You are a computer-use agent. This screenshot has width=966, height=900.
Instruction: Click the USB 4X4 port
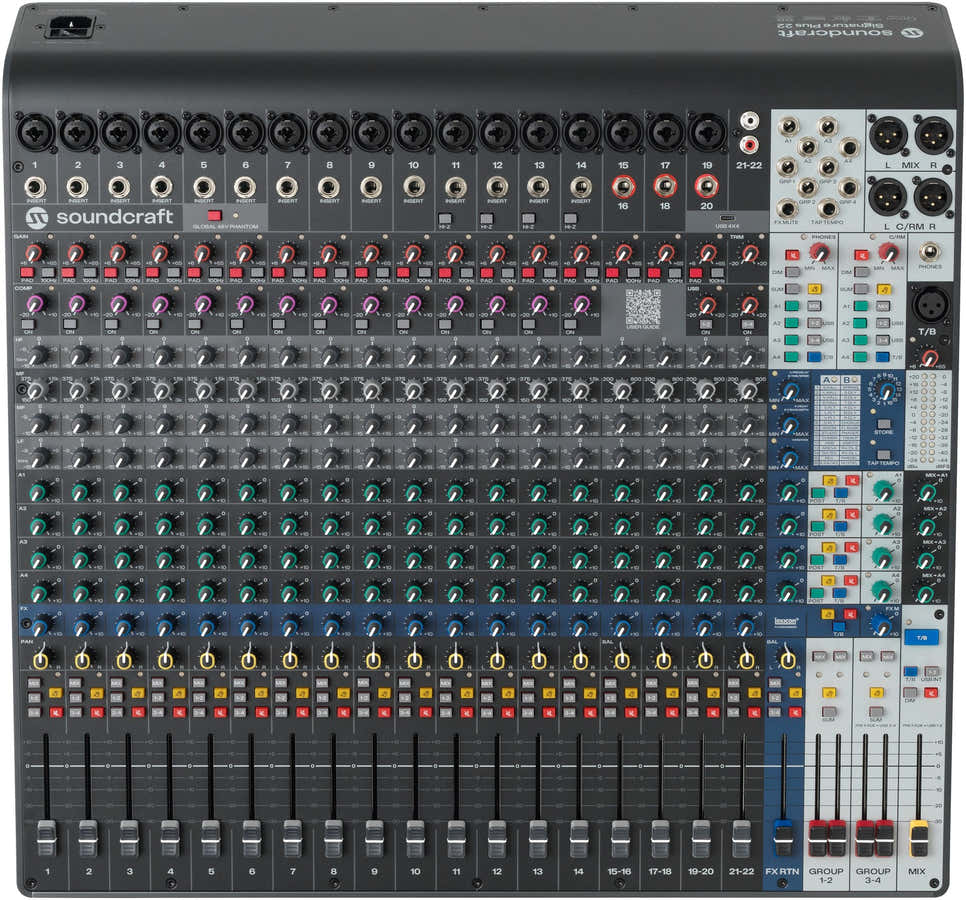pos(728,218)
